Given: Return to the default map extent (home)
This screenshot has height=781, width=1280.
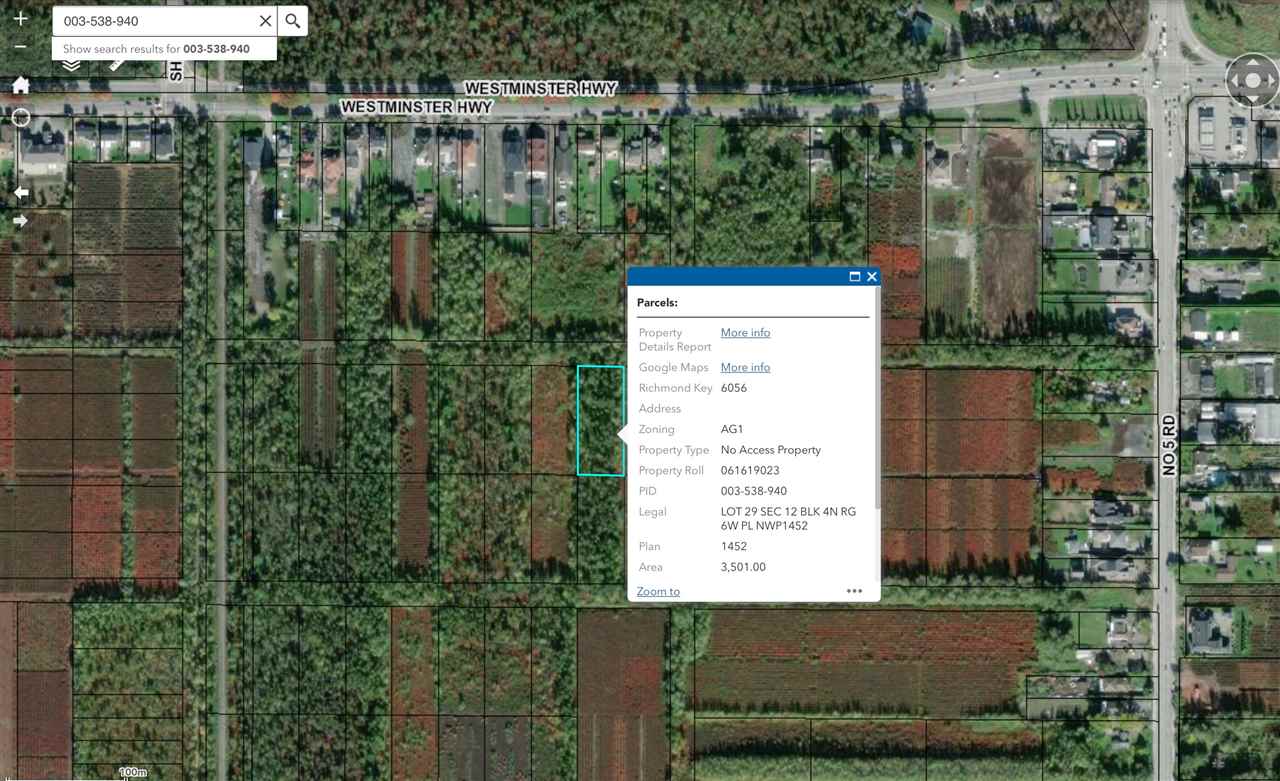Looking at the screenshot, I should click(x=20, y=86).
